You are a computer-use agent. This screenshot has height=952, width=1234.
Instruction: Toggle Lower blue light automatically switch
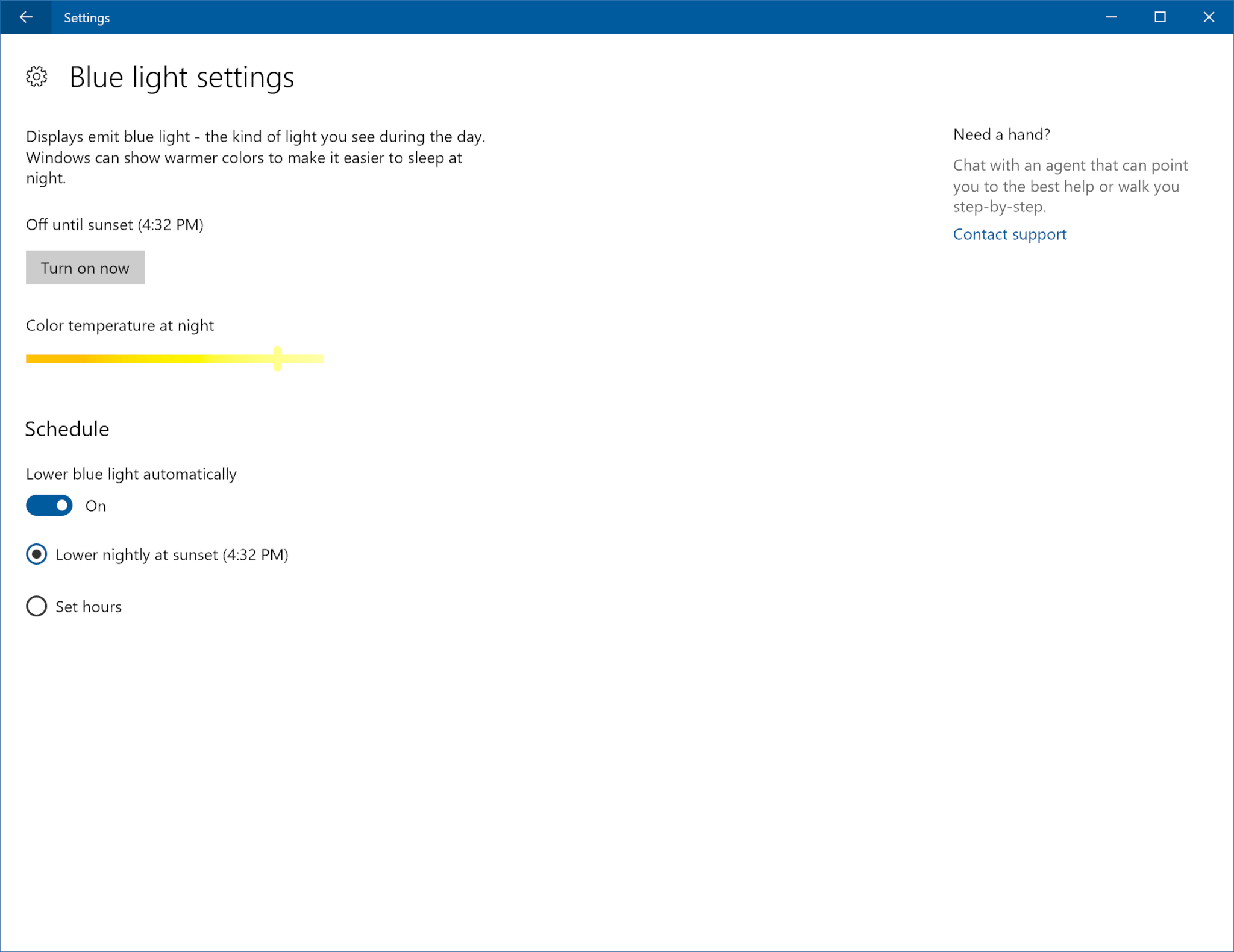coord(49,506)
